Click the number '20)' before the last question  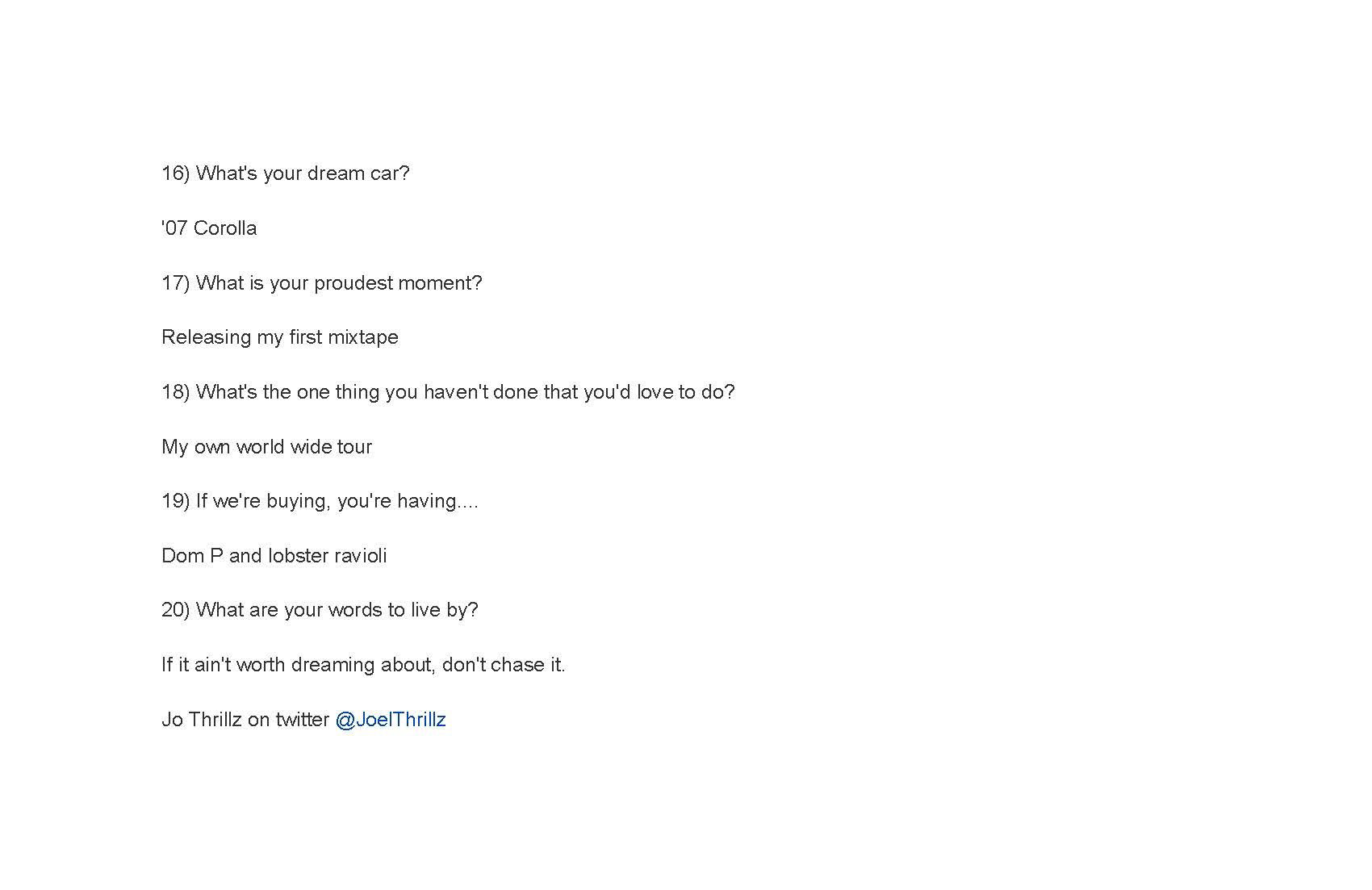175,610
